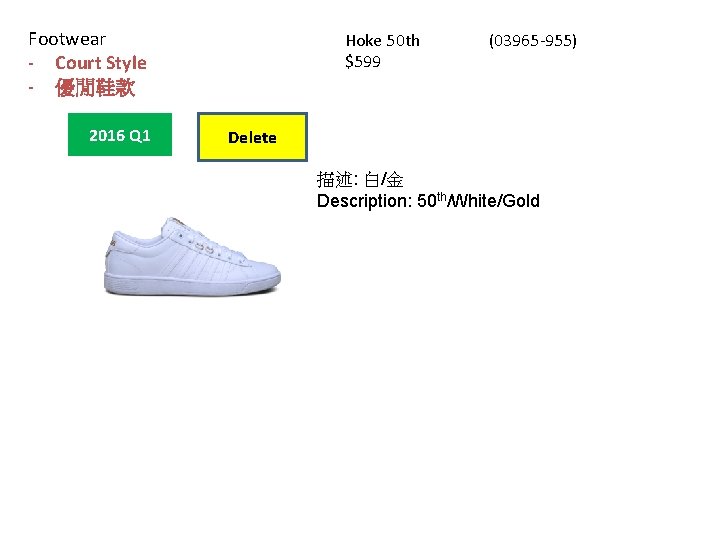Click the $599 price text

tap(363, 62)
